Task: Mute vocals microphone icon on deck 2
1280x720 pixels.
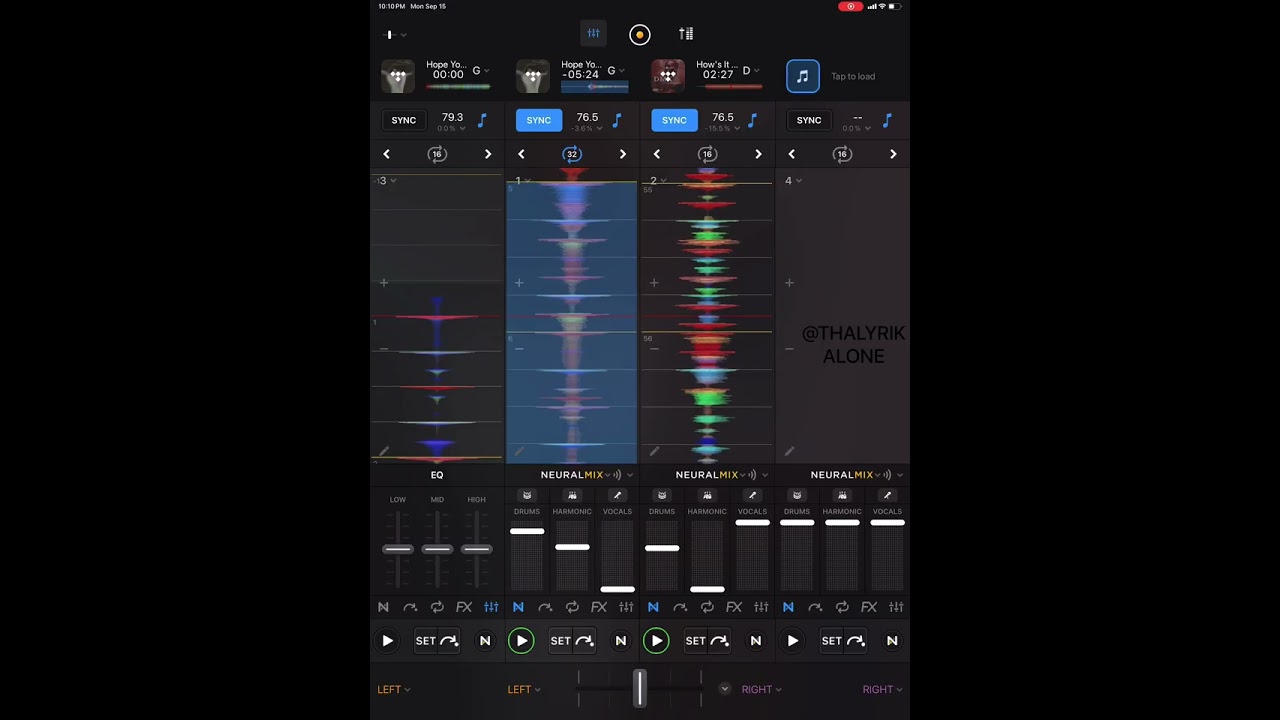Action: [x=752, y=496]
